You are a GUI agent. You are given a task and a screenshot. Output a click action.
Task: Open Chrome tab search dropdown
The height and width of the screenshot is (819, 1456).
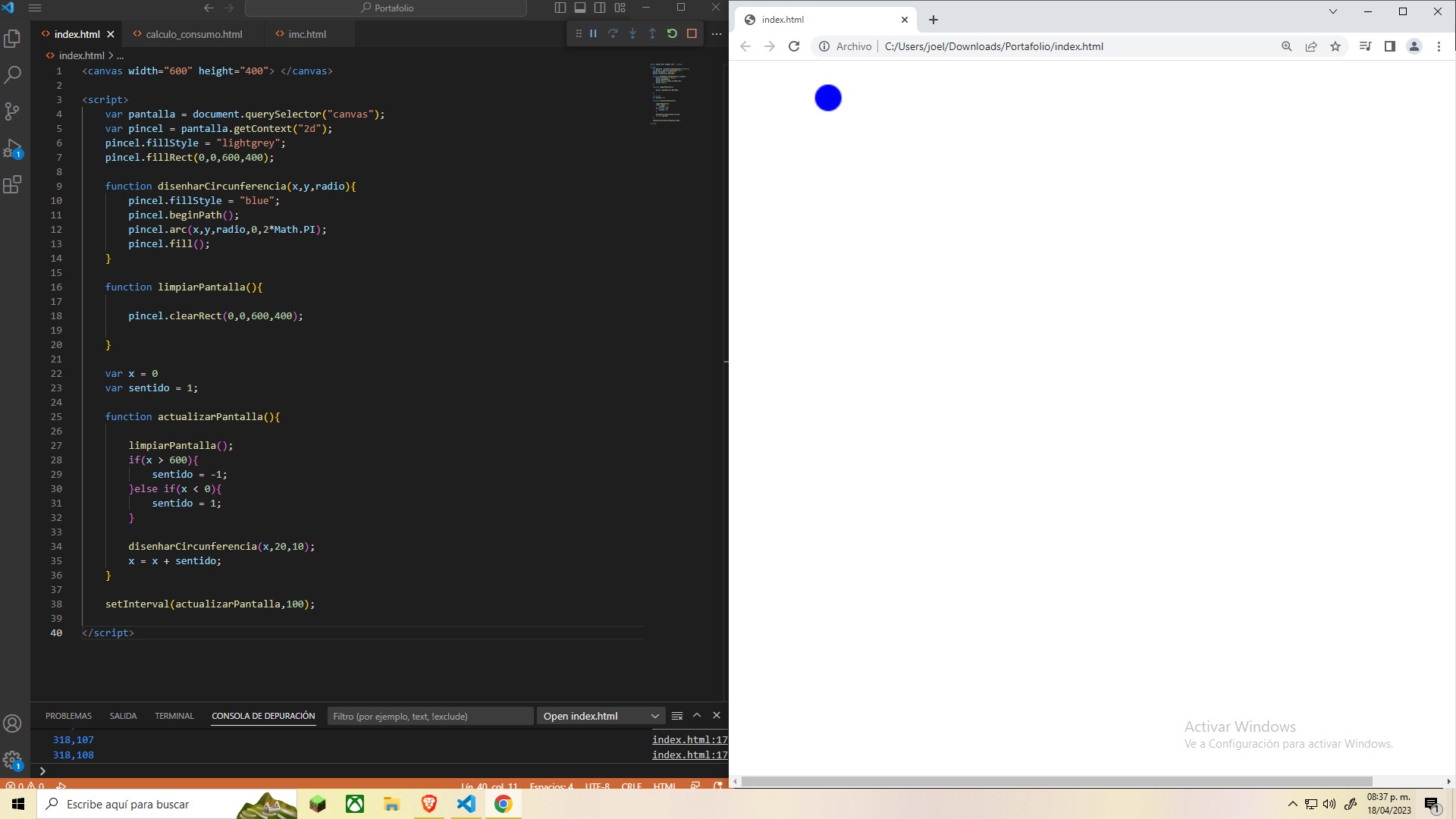coord(1333,11)
